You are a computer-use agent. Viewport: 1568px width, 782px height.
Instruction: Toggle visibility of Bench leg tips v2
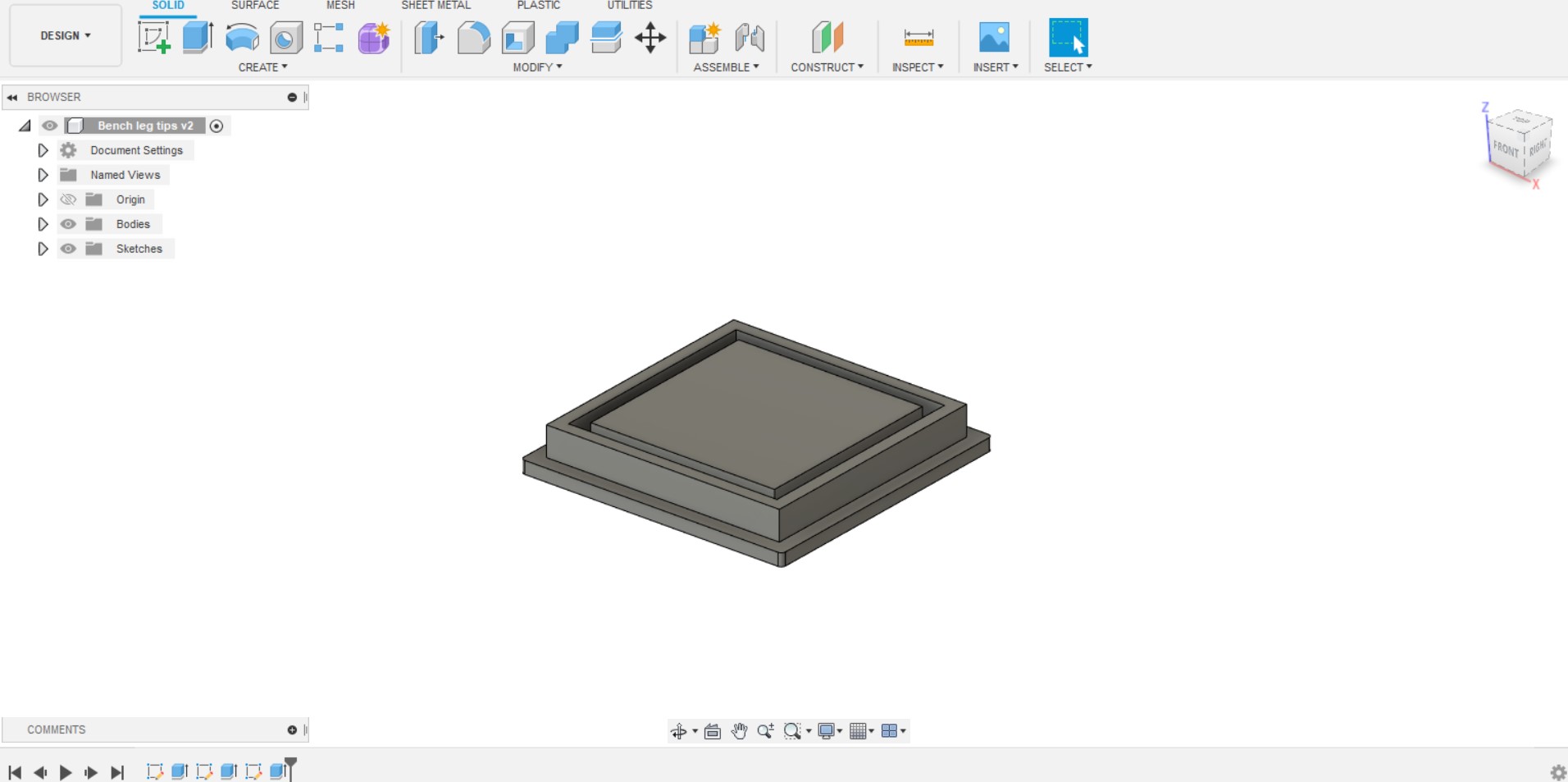click(50, 126)
